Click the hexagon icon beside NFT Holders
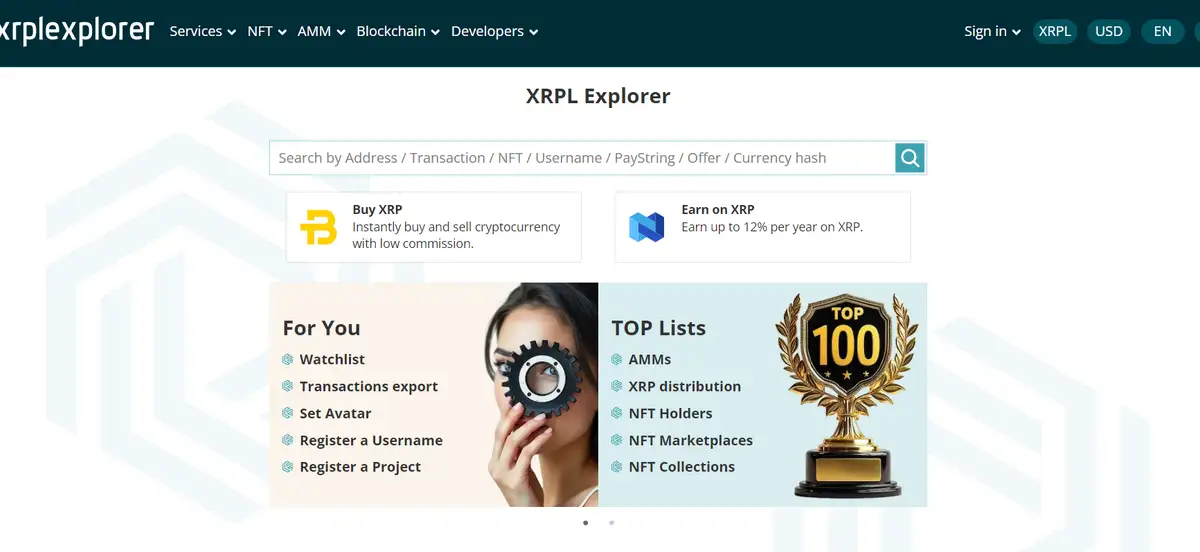 [618, 414]
